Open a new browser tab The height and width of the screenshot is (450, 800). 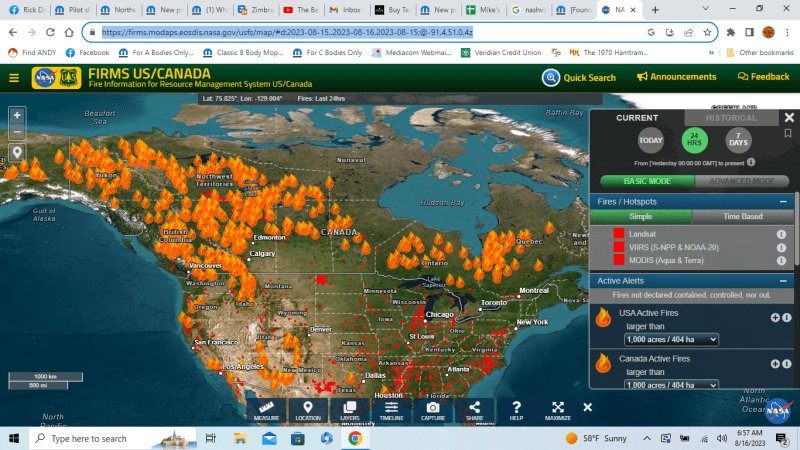655,10
